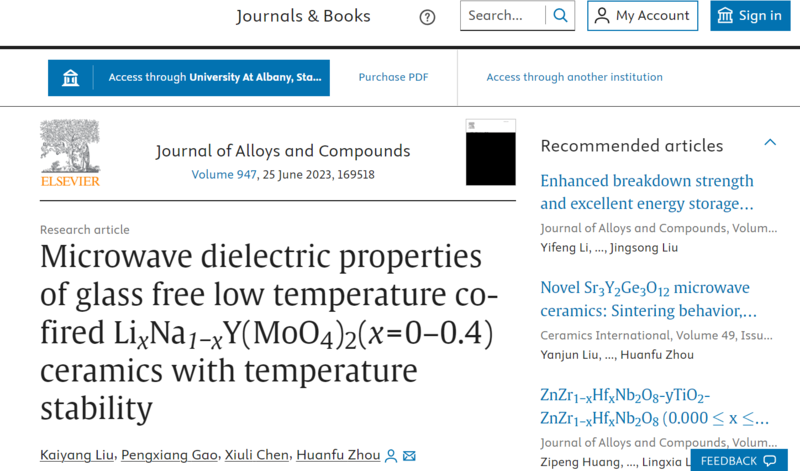
Task: Open the journal cover thumbnail
Action: [491, 152]
